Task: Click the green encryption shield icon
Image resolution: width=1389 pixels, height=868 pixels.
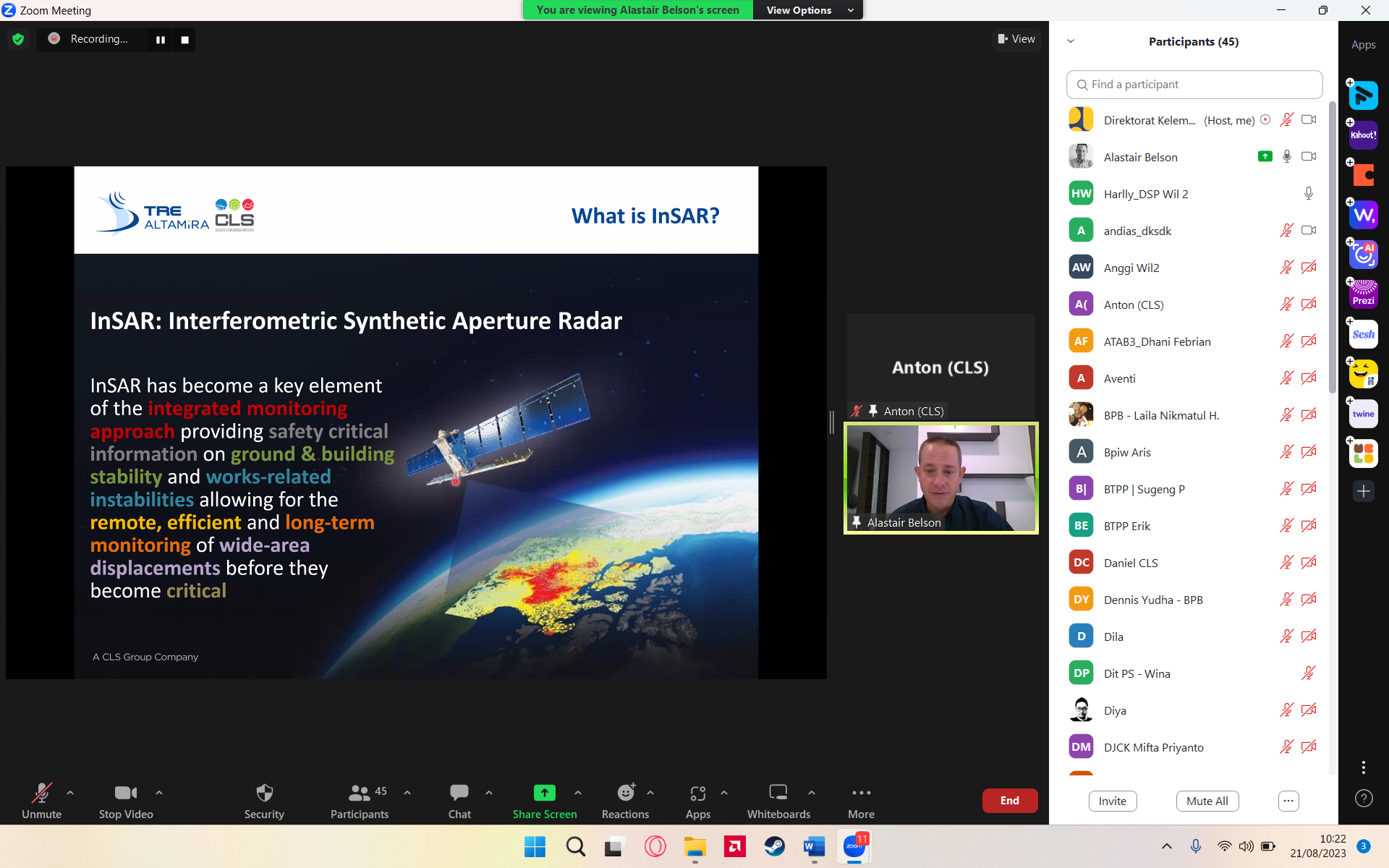Action: pyautogui.click(x=18, y=39)
